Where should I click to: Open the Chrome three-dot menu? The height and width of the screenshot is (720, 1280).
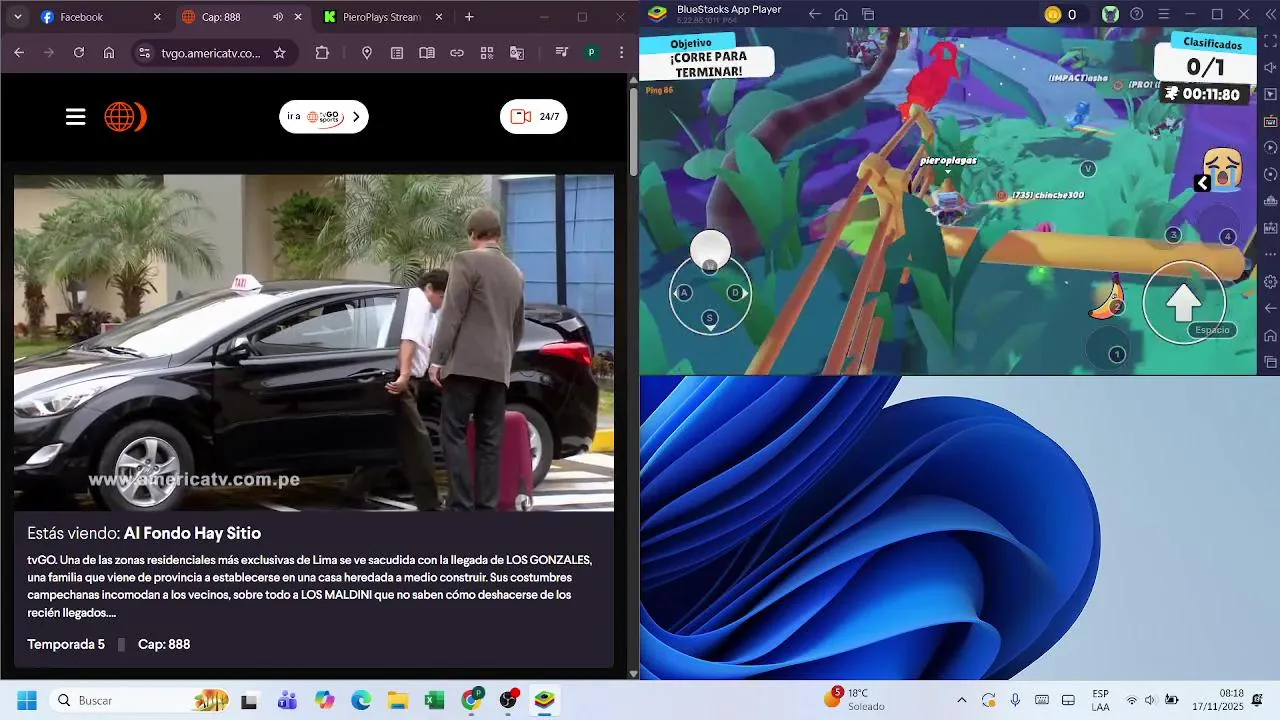pos(621,53)
